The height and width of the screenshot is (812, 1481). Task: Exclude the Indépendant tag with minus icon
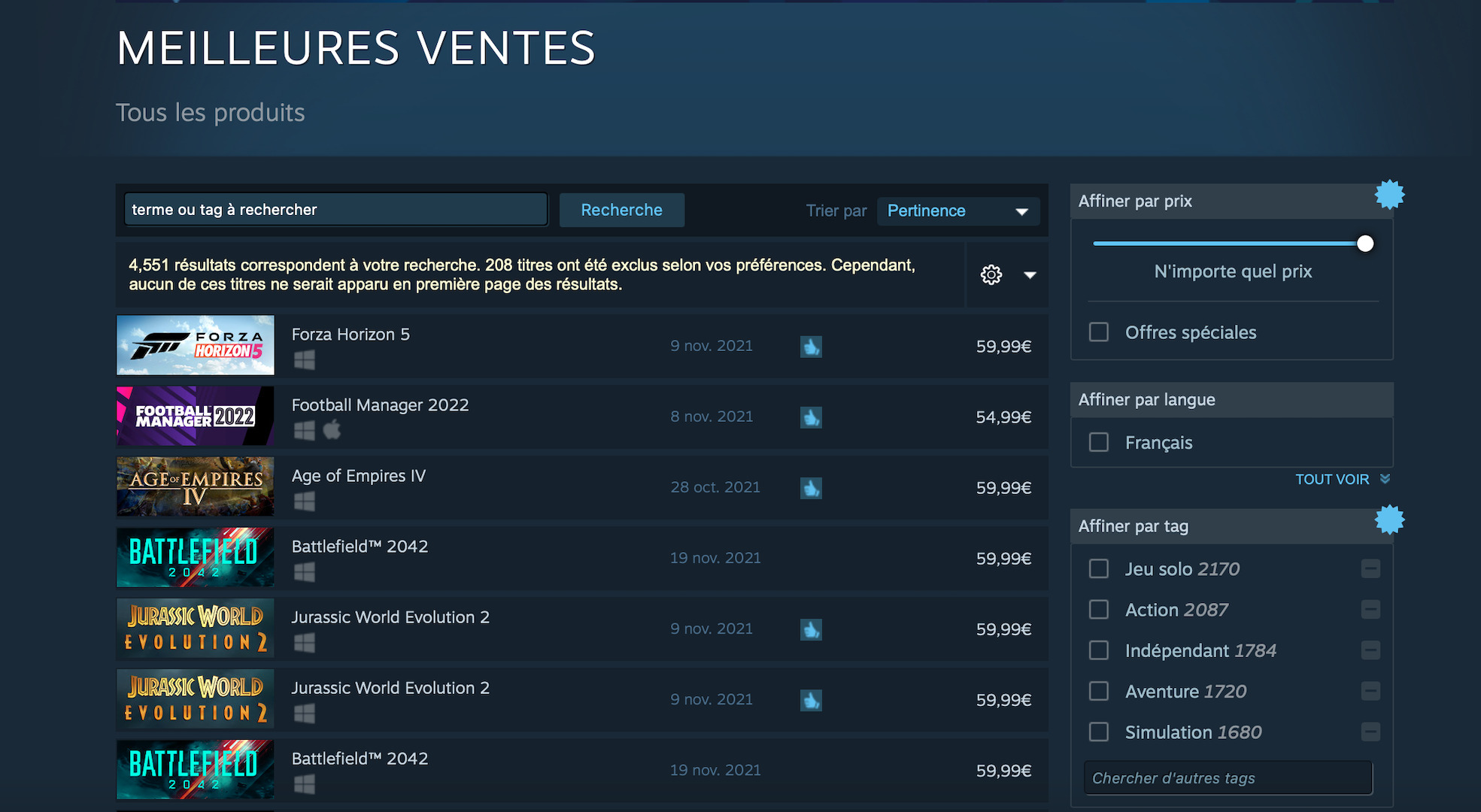coord(1370,650)
